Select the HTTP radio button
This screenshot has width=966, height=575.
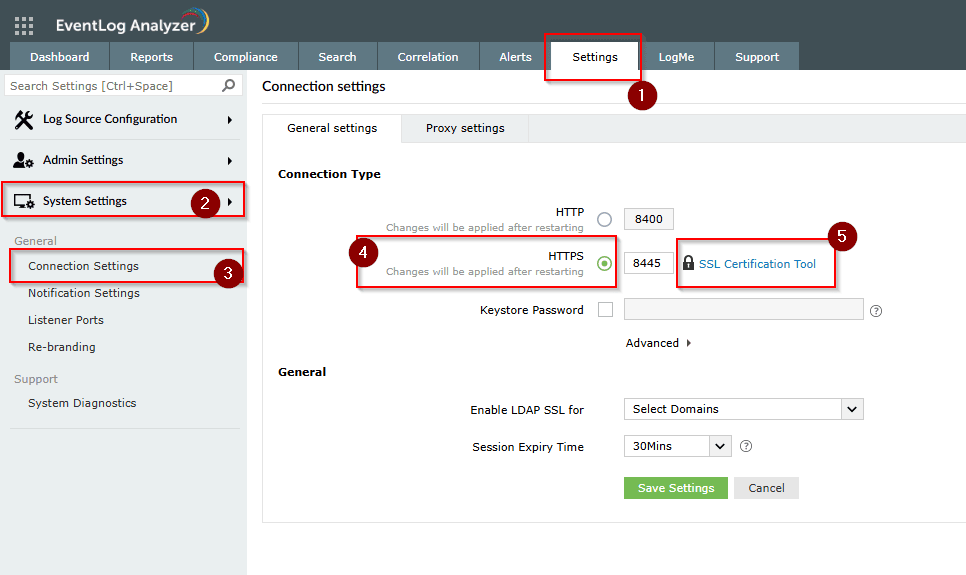click(604, 220)
